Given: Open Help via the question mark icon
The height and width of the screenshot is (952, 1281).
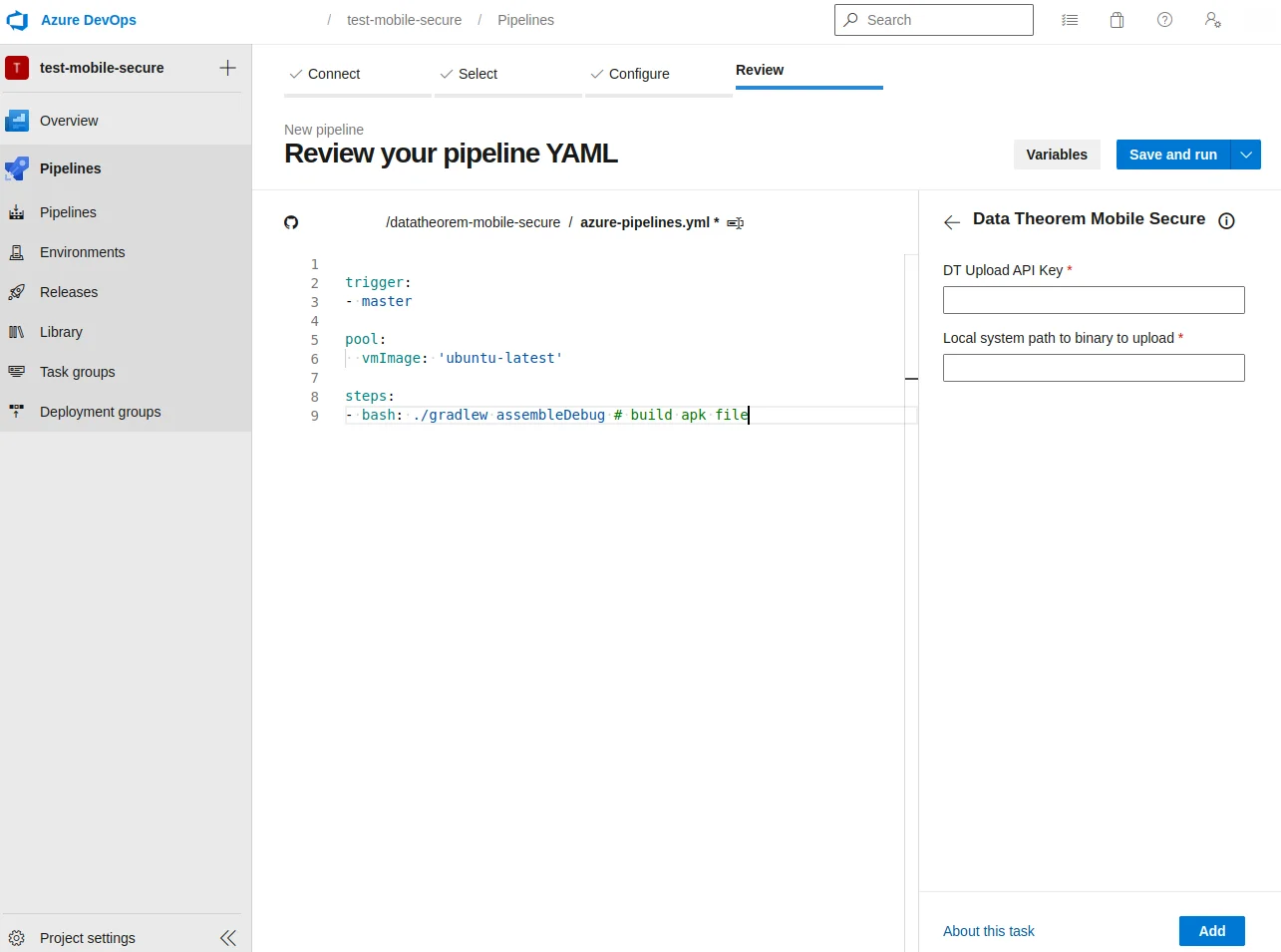Looking at the screenshot, I should (x=1164, y=19).
